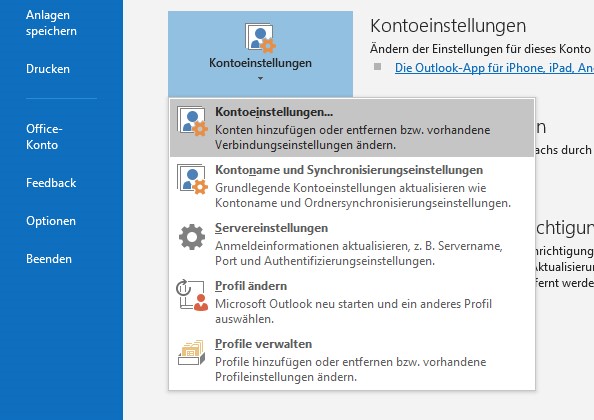Click the account gear icon beside Kontoeinstellungen... entry

(x=192, y=121)
